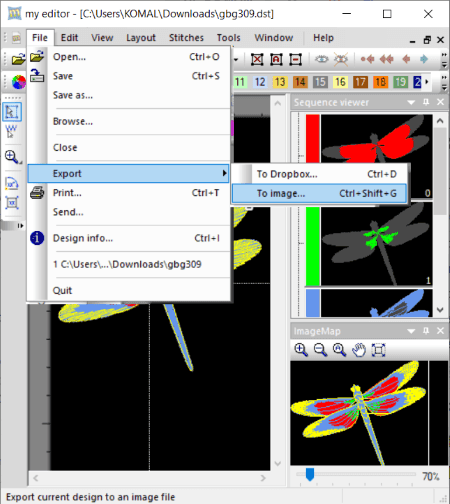Viewport: 450px width, 504px height.
Task: Choose the resize frame tool in left toolbar
Action: click(12, 203)
